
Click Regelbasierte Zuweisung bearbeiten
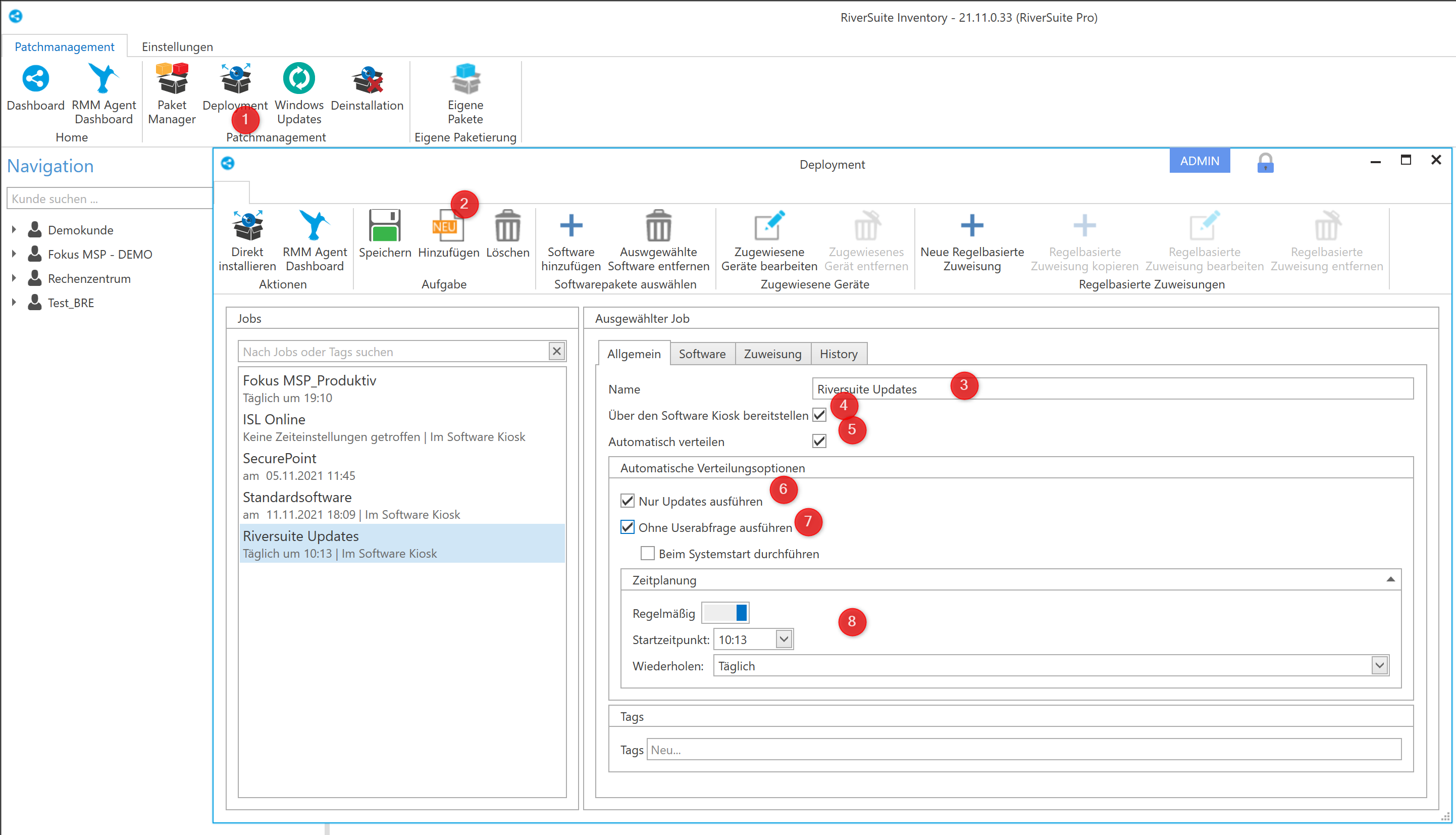(x=1205, y=241)
